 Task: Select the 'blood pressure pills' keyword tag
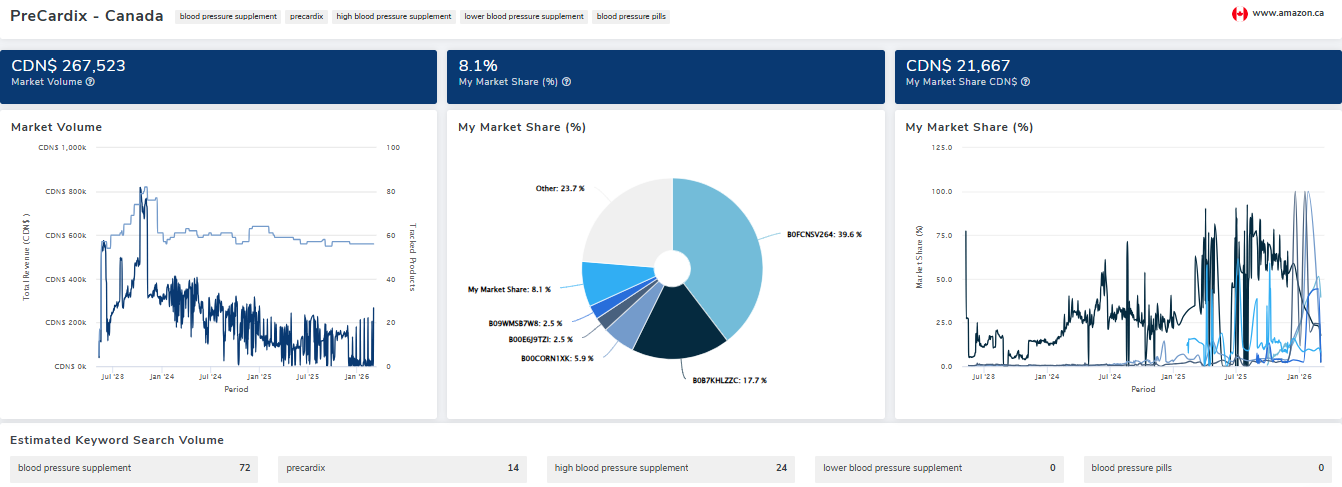tap(631, 17)
